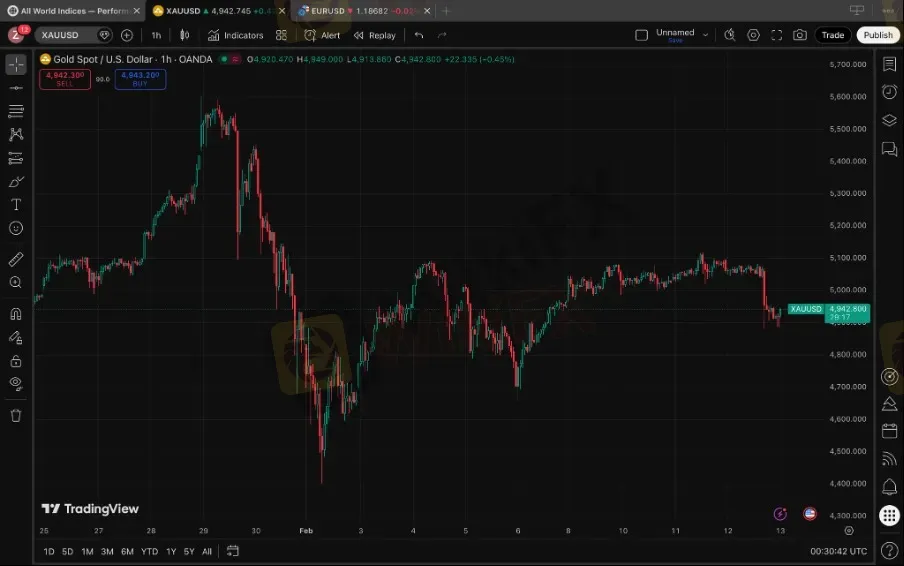
Task: Select the ruler measure tool
Action: point(16,259)
